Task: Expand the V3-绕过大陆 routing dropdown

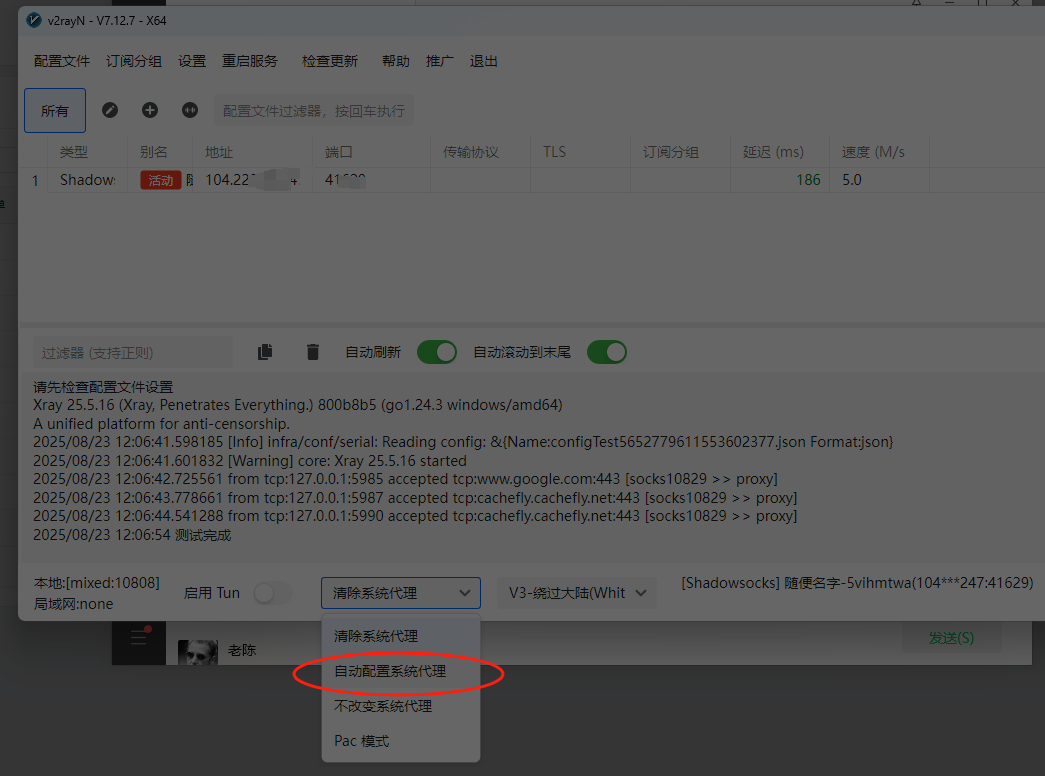Action: (x=577, y=593)
